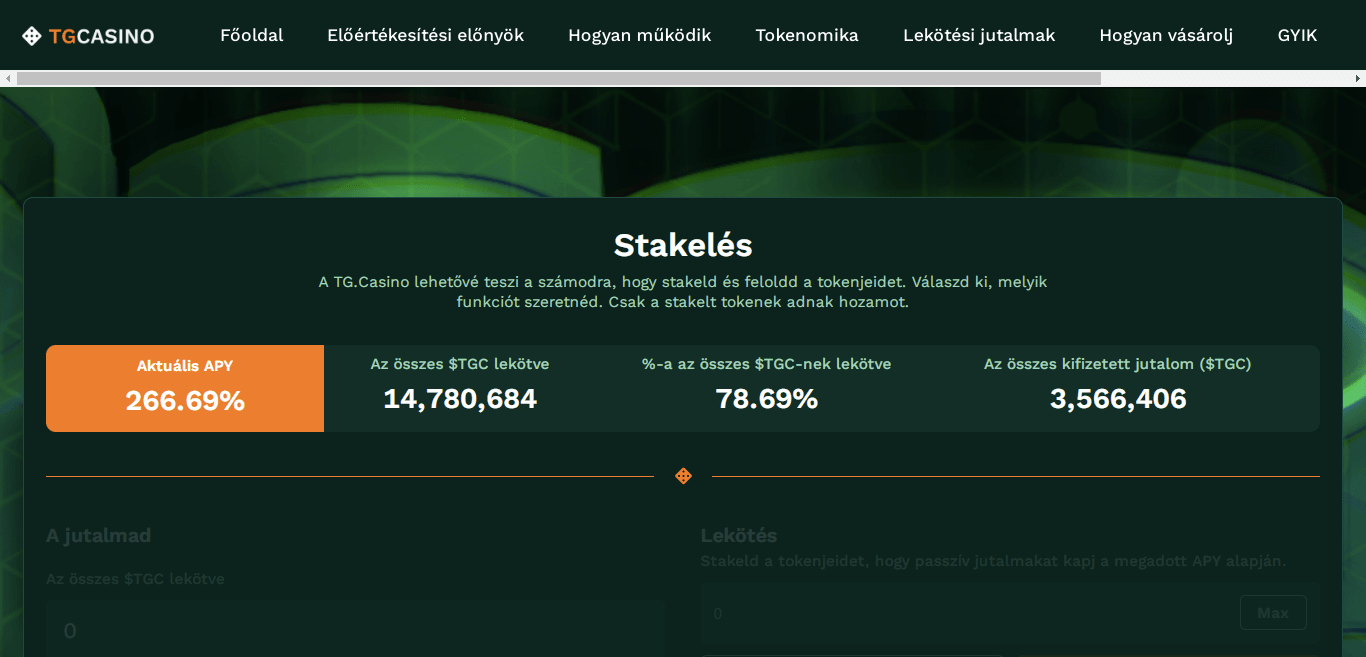The height and width of the screenshot is (657, 1366).
Task: Click the horizontal scrollbar thumb
Action: coord(559,78)
